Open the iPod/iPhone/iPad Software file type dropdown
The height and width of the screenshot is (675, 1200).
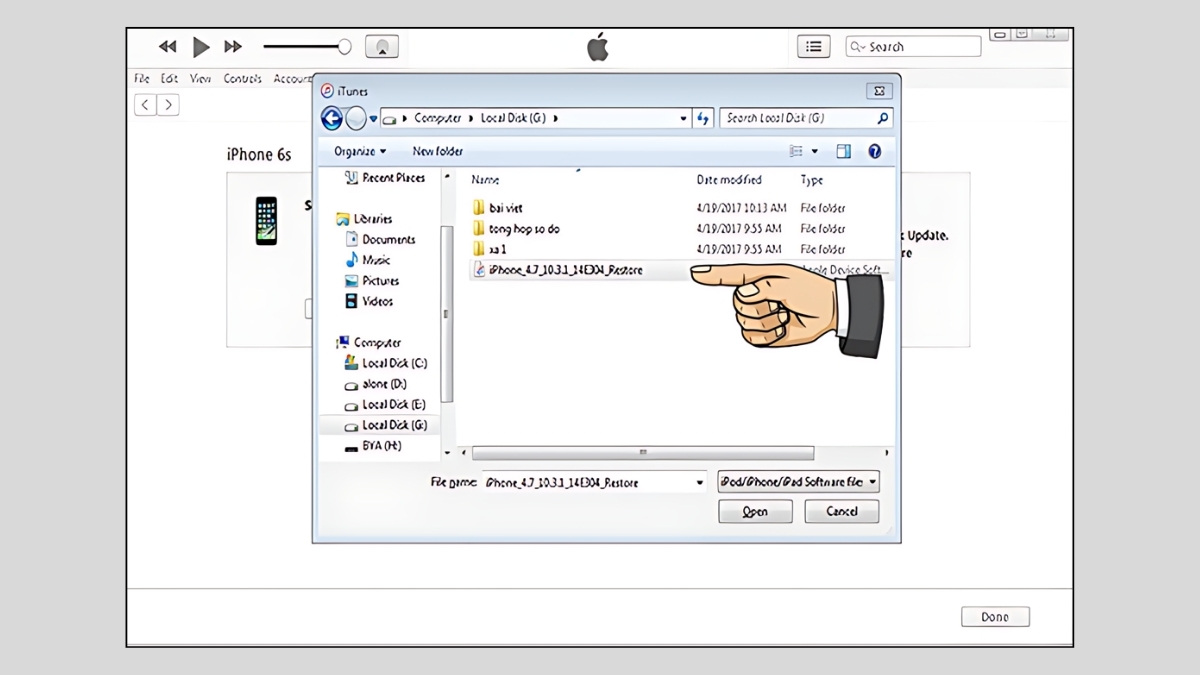click(x=798, y=482)
